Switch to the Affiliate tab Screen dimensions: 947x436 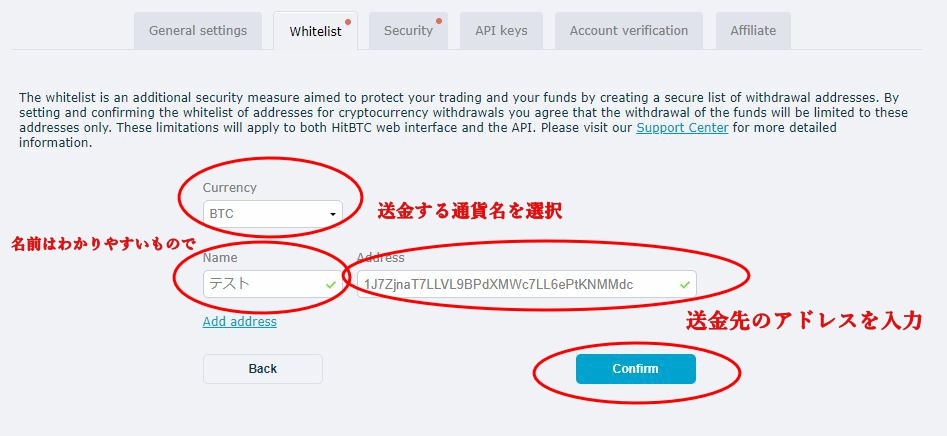click(x=753, y=31)
